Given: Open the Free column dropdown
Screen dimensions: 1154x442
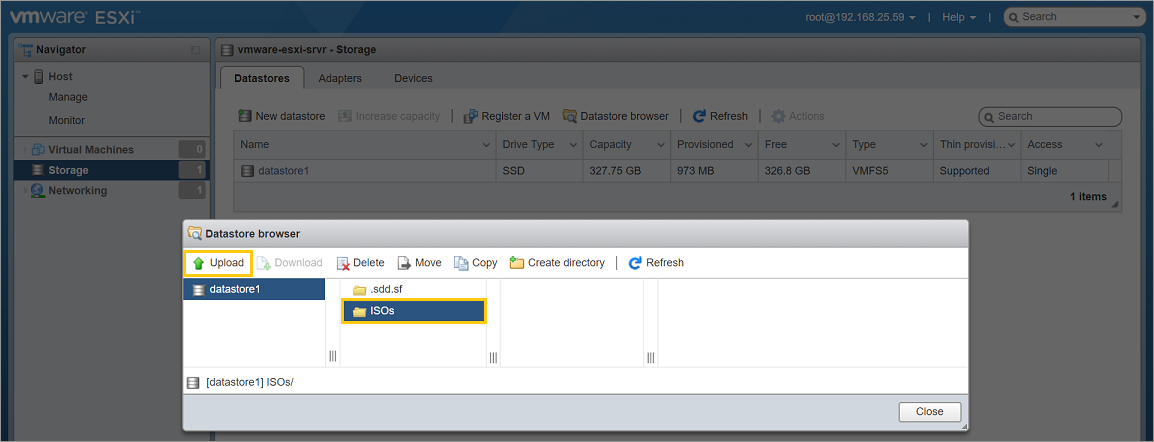Looking at the screenshot, I should pos(835,145).
